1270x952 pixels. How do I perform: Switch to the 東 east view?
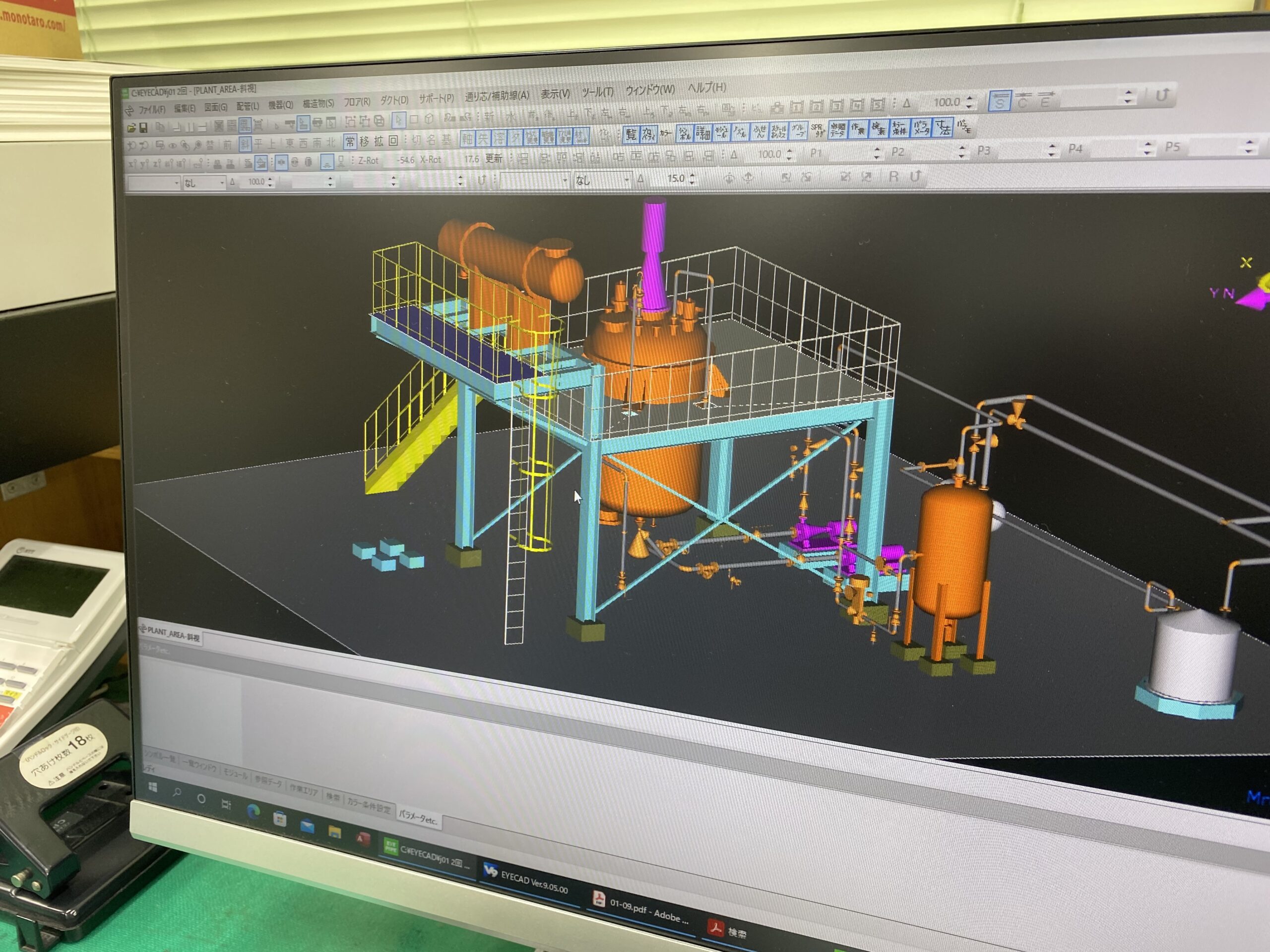pyautogui.click(x=289, y=143)
